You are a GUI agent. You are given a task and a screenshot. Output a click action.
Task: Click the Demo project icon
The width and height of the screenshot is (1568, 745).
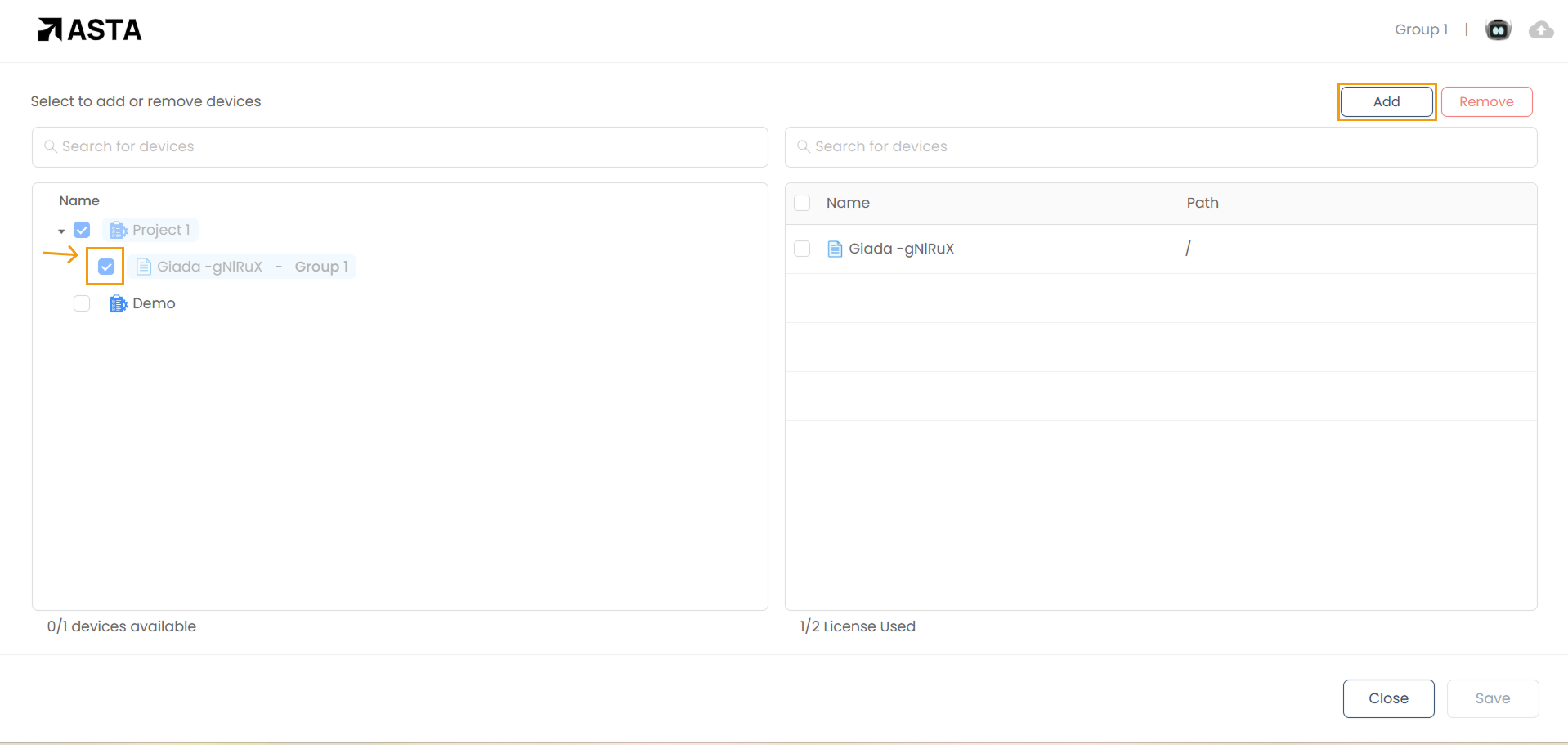(119, 303)
